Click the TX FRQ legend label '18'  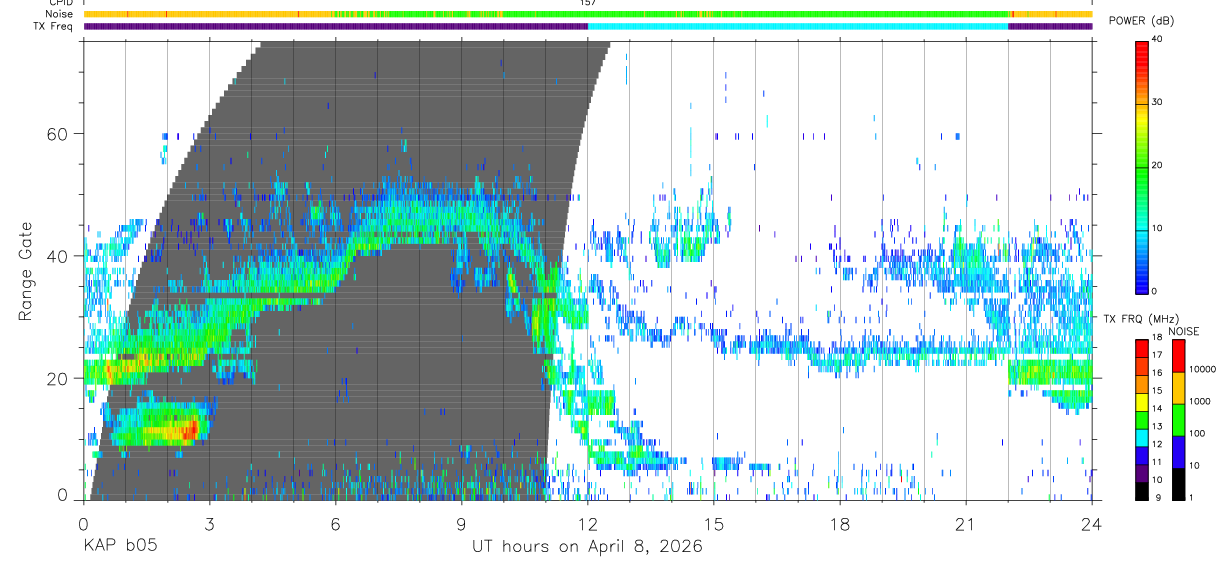click(1158, 339)
